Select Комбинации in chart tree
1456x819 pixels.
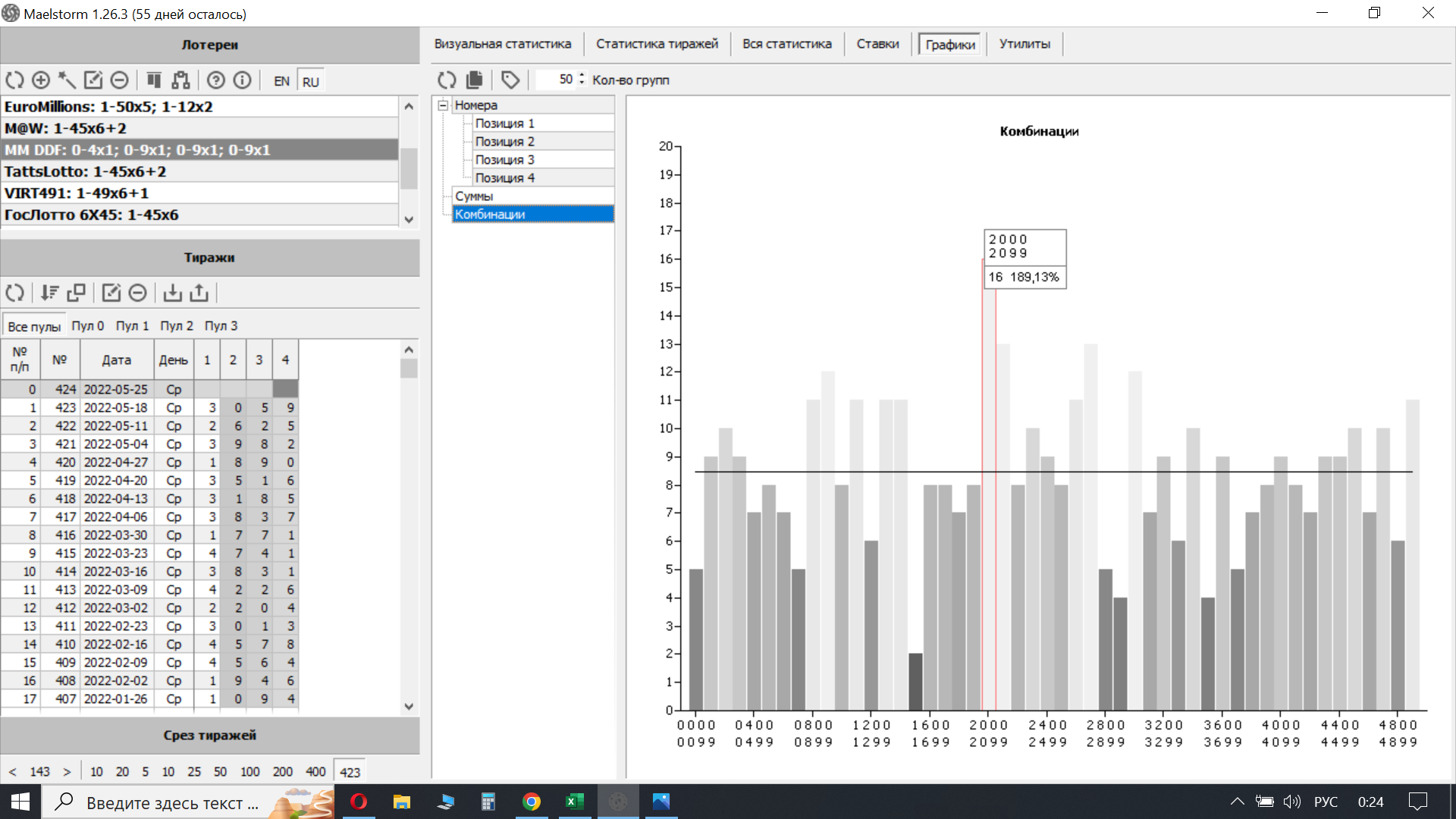click(533, 215)
